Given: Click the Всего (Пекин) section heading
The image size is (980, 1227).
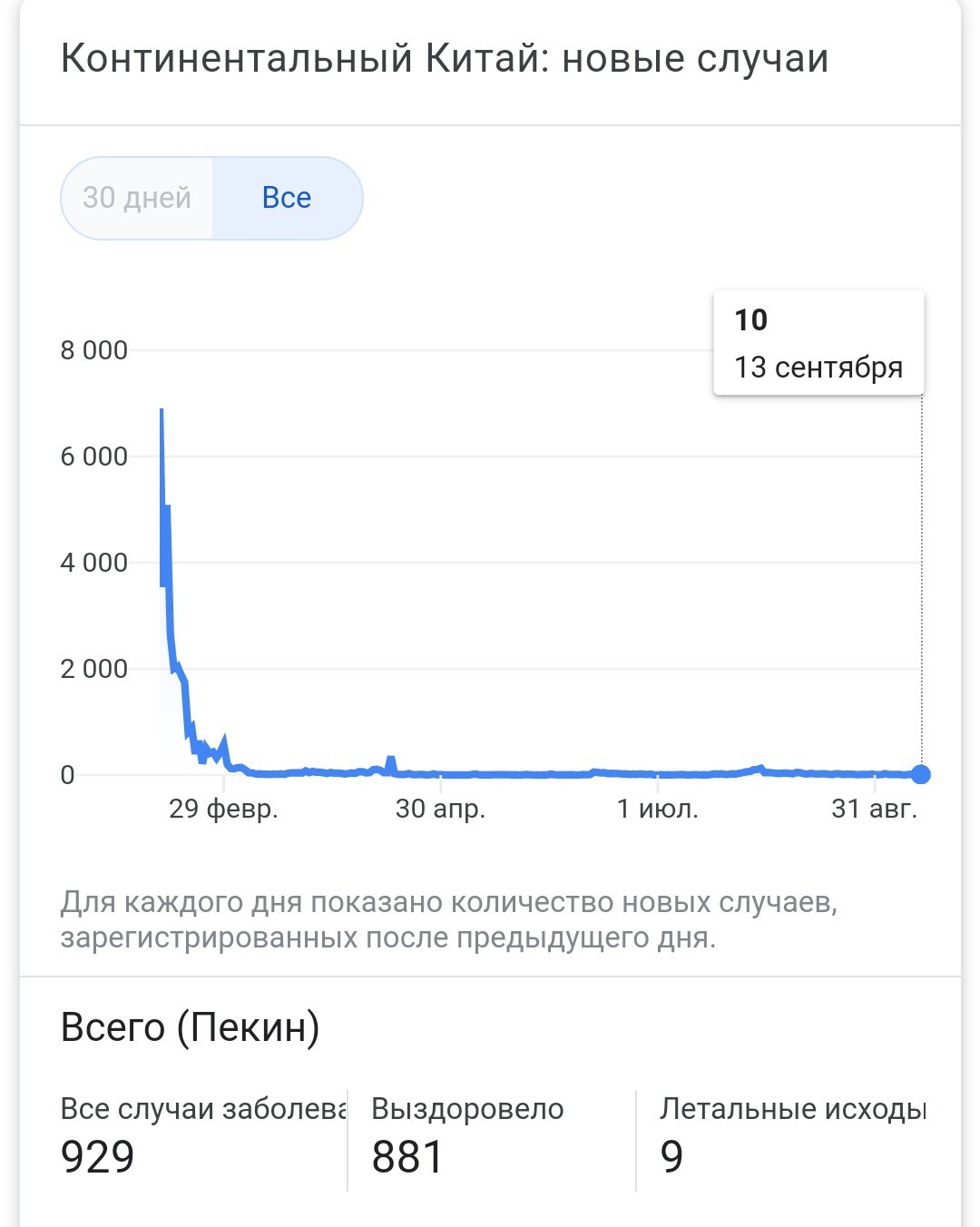Looking at the screenshot, I should tap(190, 1027).
